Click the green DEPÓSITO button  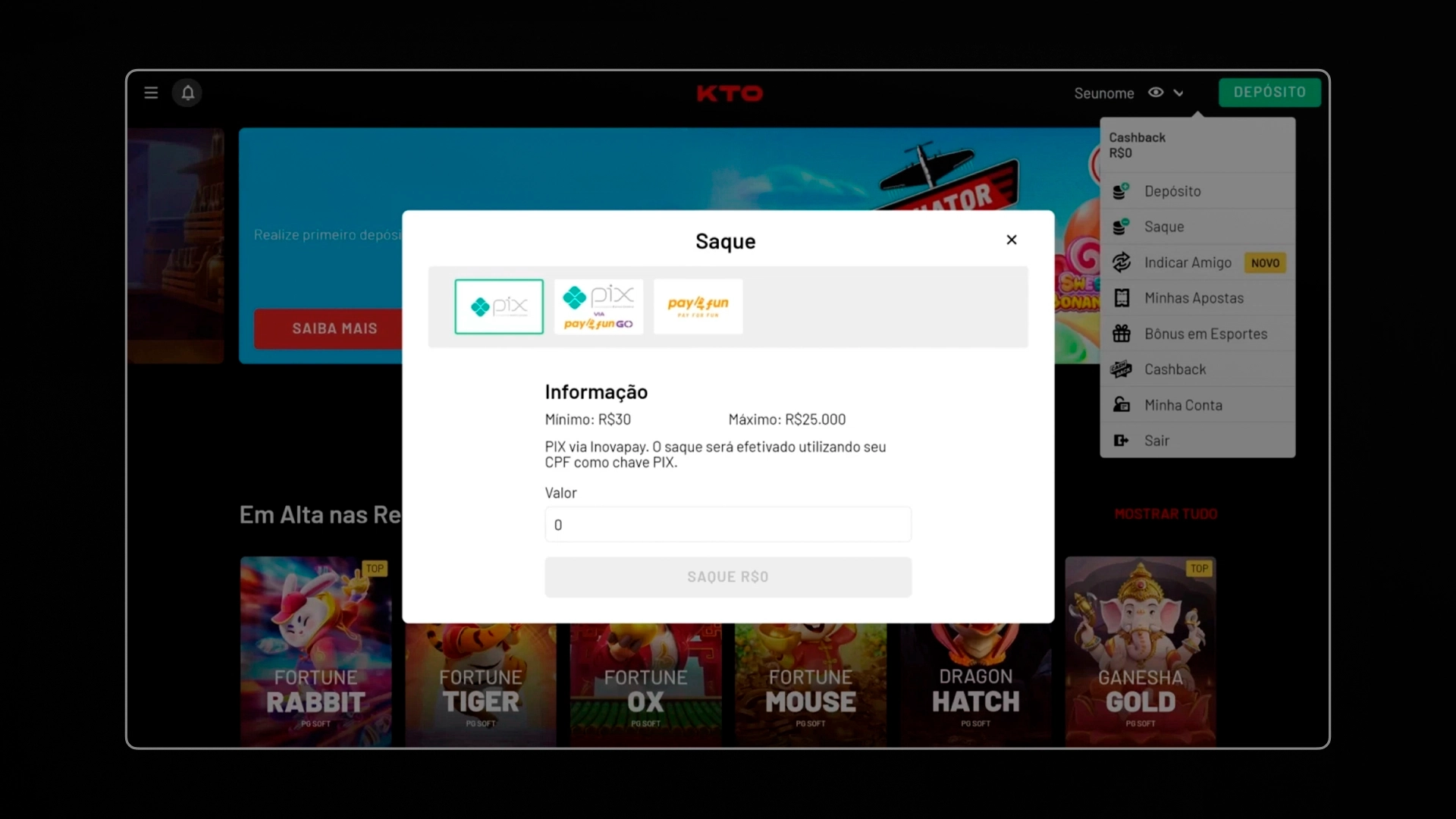(1269, 93)
